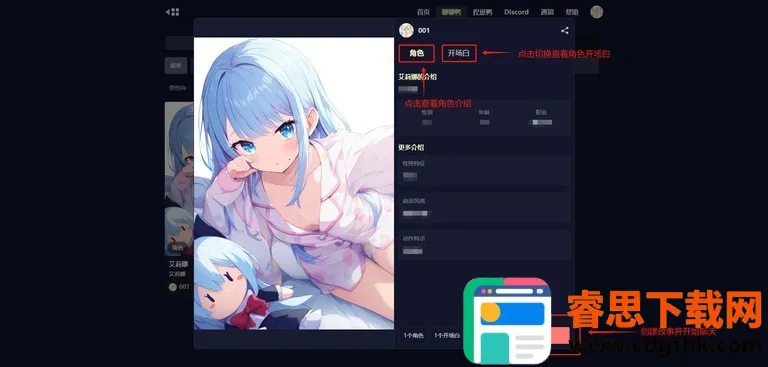Click the 001 author avatar under 艾莉娜 card

(x=172, y=287)
